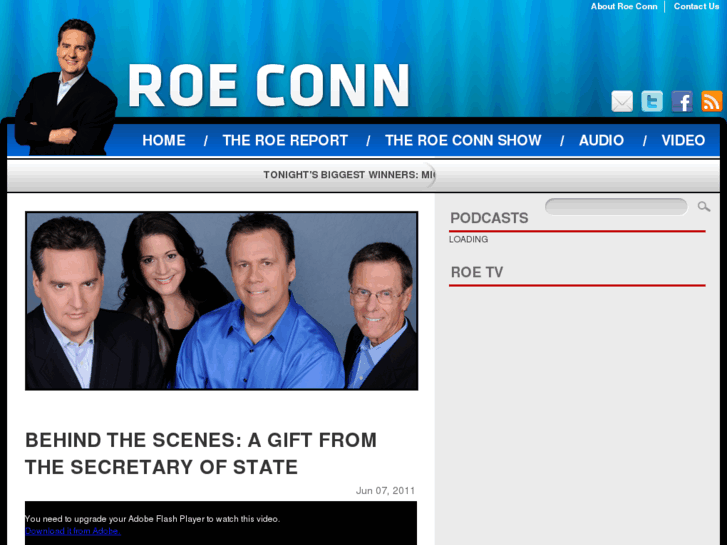This screenshot has height=545, width=727.
Task: Select the AUDIO menu item
Action: [601, 140]
